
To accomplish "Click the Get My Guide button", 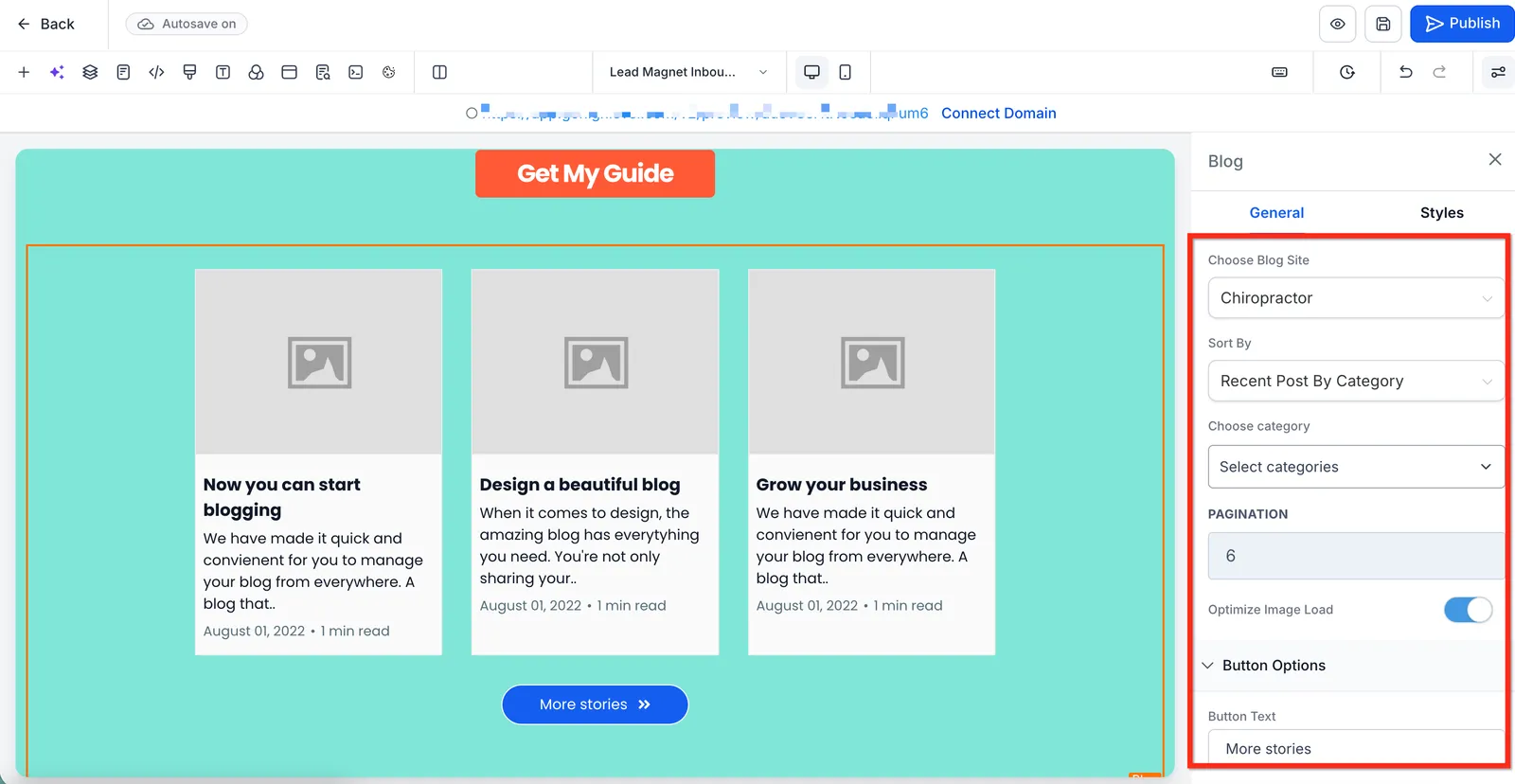I will click(595, 173).
